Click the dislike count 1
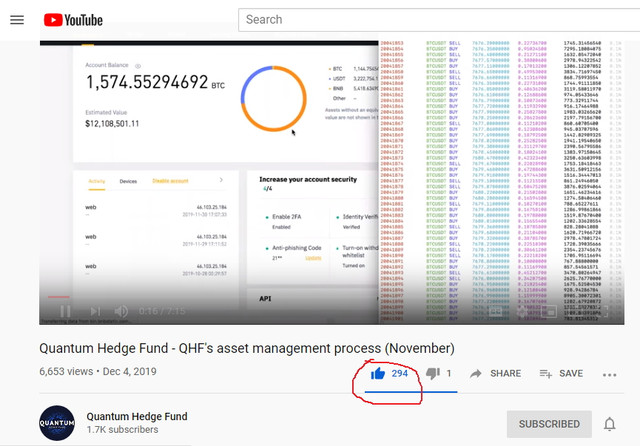Screen dimensions: 640x446 [x=449, y=373]
